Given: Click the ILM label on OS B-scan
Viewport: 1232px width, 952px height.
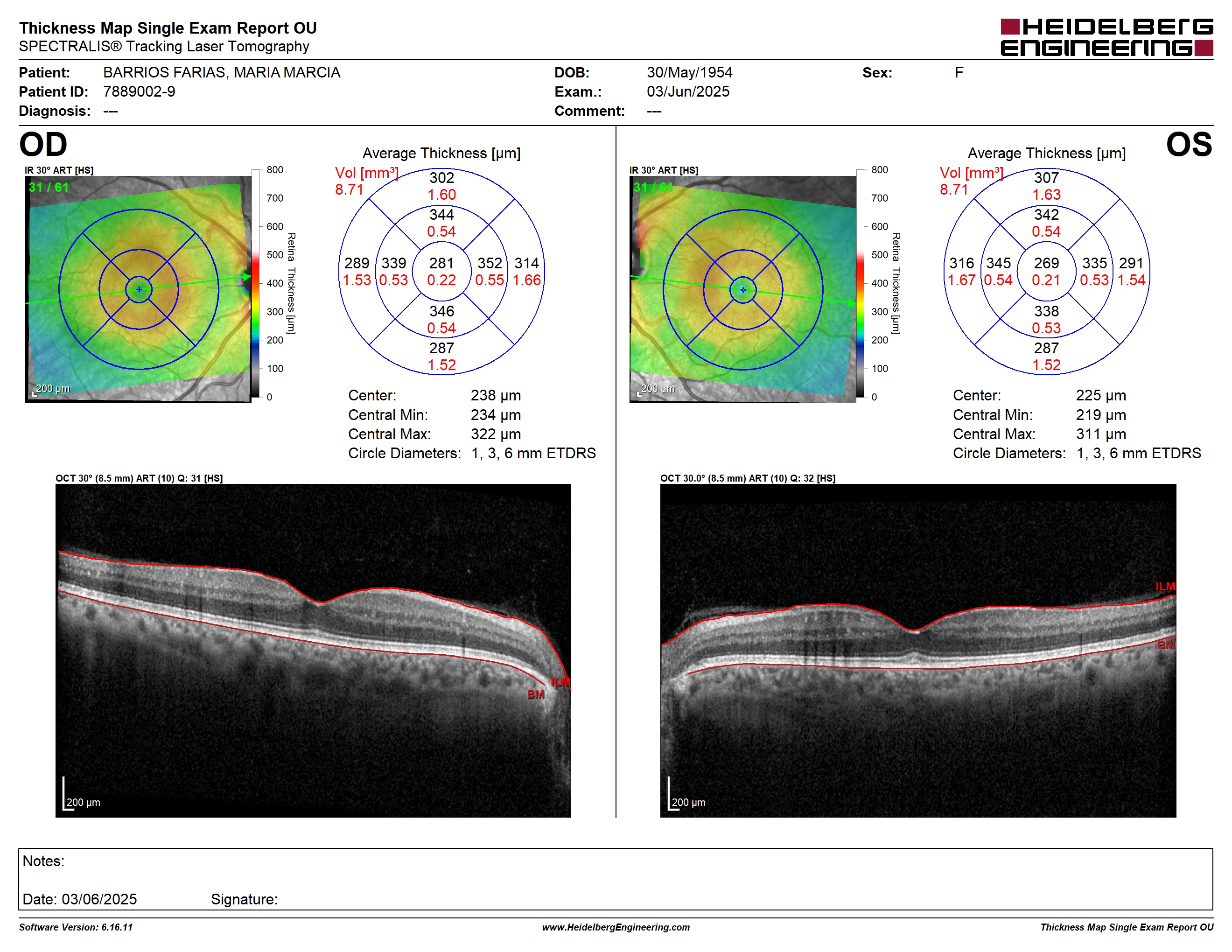Looking at the screenshot, I should click(x=1165, y=587).
